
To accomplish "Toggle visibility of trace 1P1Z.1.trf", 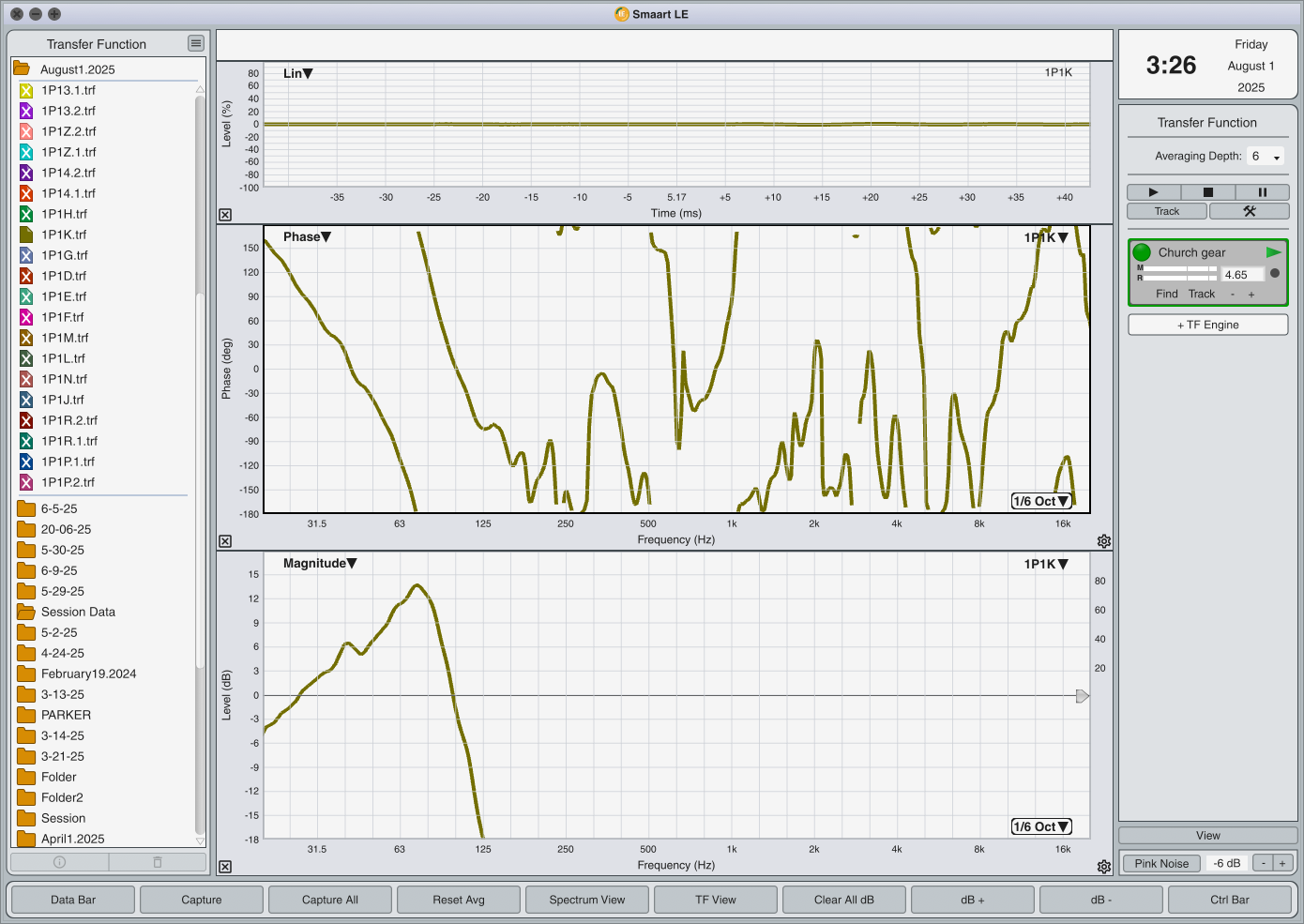I will [x=26, y=153].
